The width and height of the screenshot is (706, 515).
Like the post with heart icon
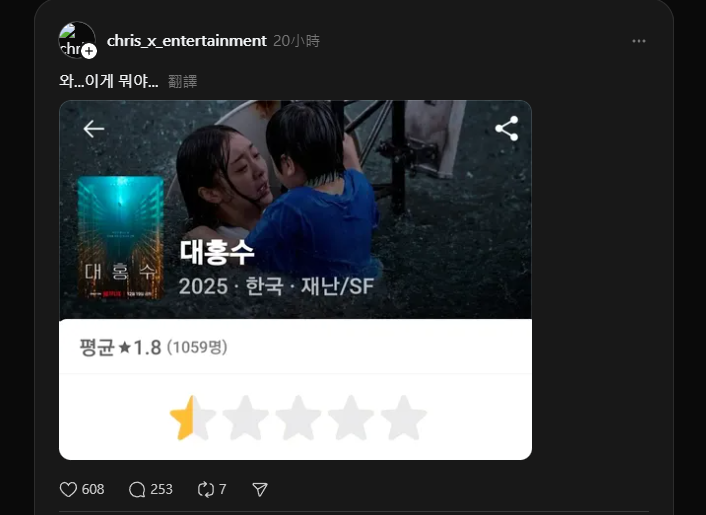tap(68, 489)
